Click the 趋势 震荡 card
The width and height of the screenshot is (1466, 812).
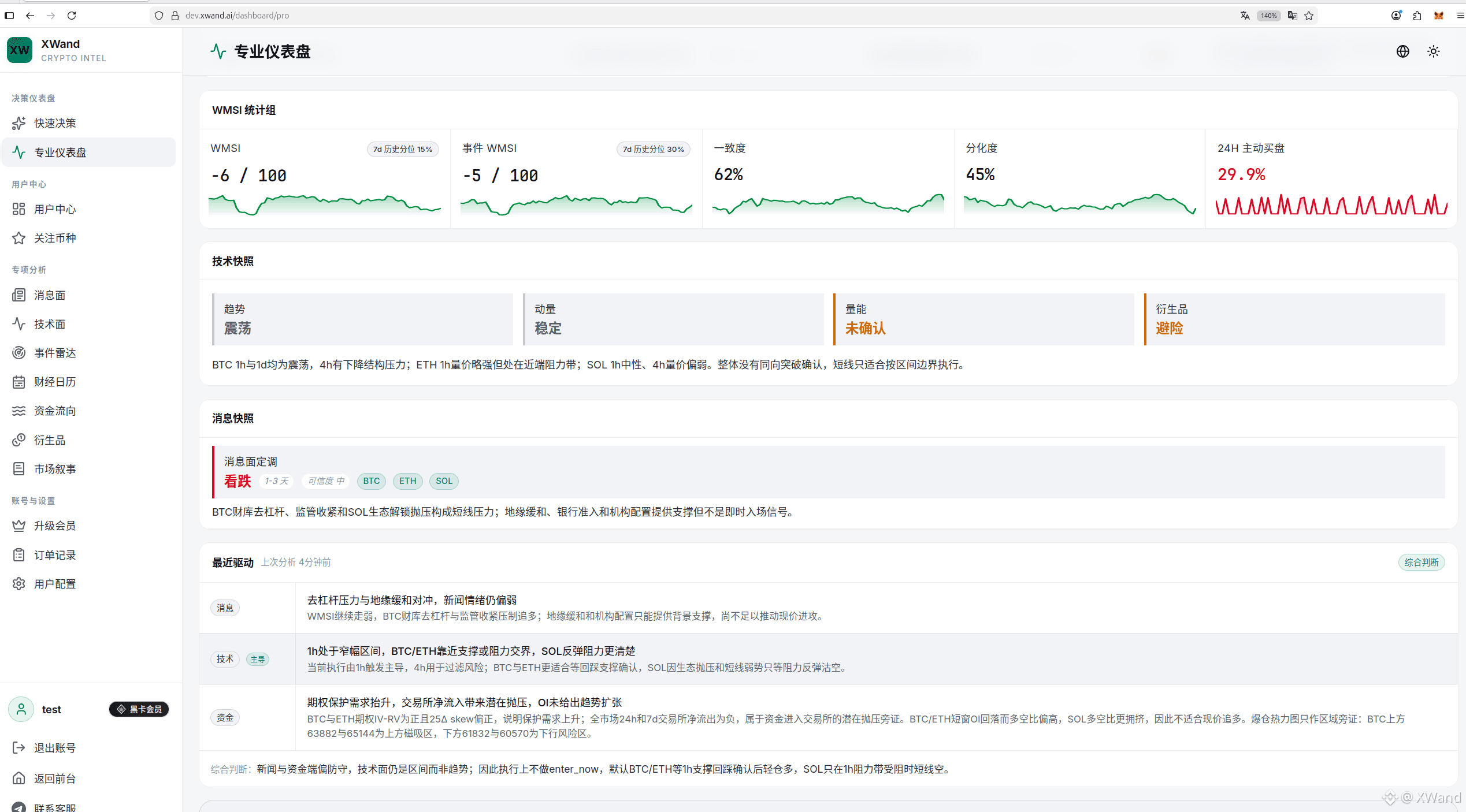pos(362,319)
